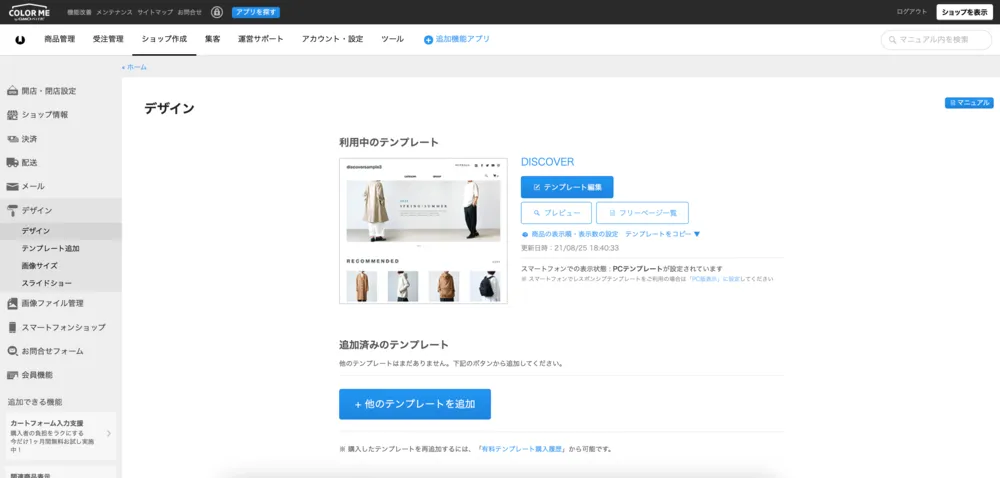Click the DISCOVER template preview thumbnail
This screenshot has width=1000, height=478.
pos(423,230)
